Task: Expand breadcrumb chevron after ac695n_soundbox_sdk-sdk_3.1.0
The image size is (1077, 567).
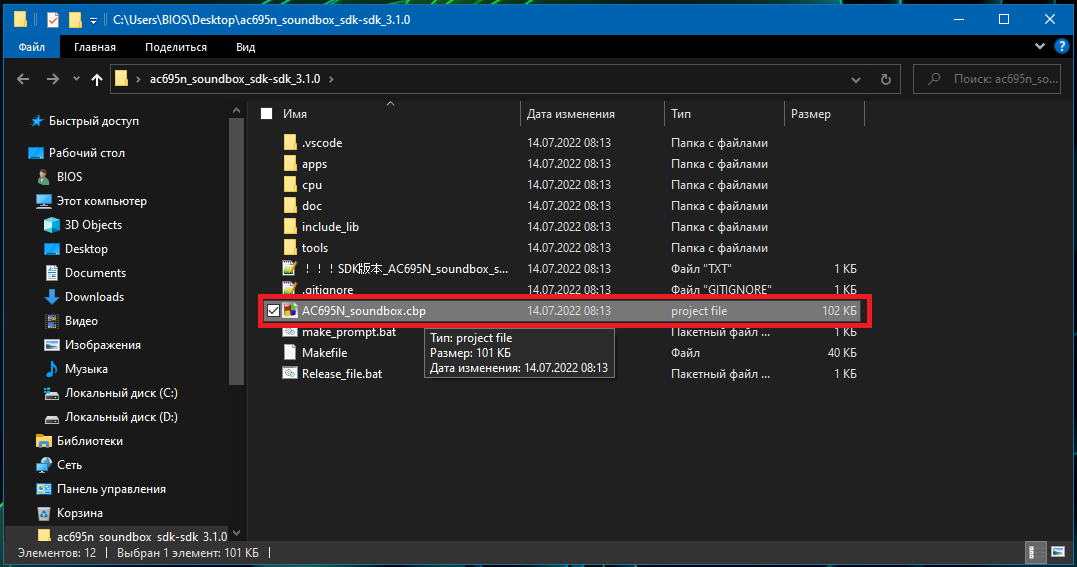Action: (x=331, y=79)
